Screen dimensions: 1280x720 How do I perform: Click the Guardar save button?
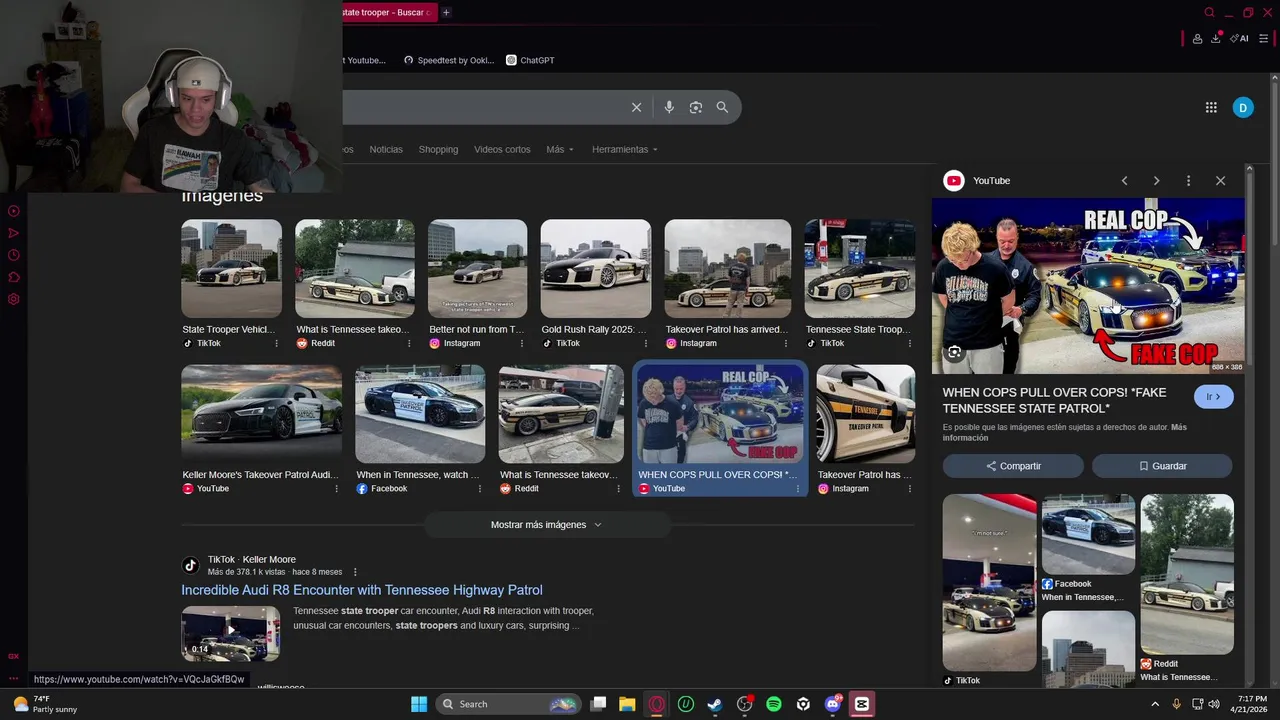pos(1162,466)
